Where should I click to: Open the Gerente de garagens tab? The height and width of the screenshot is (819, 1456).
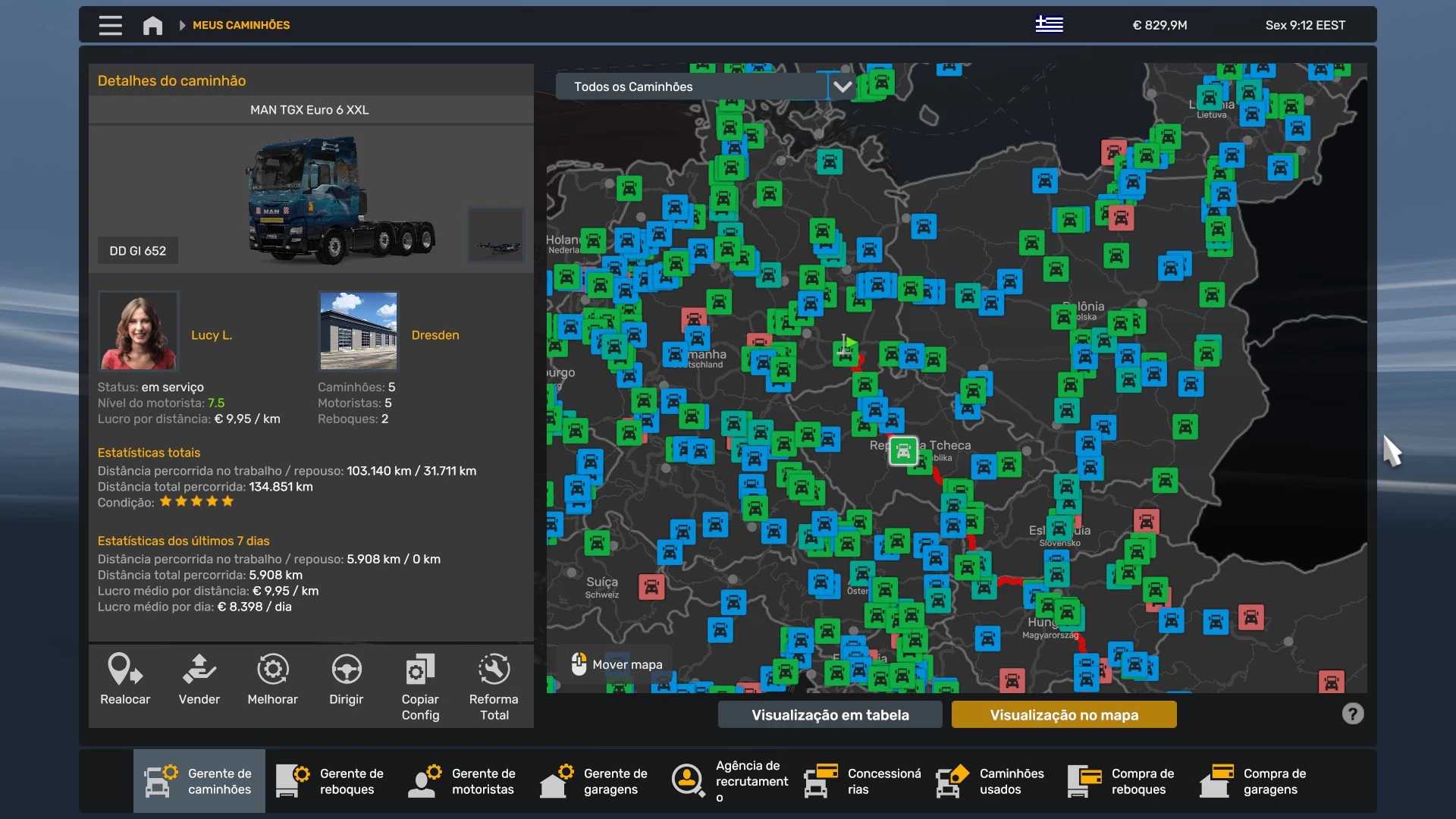(595, 781)
